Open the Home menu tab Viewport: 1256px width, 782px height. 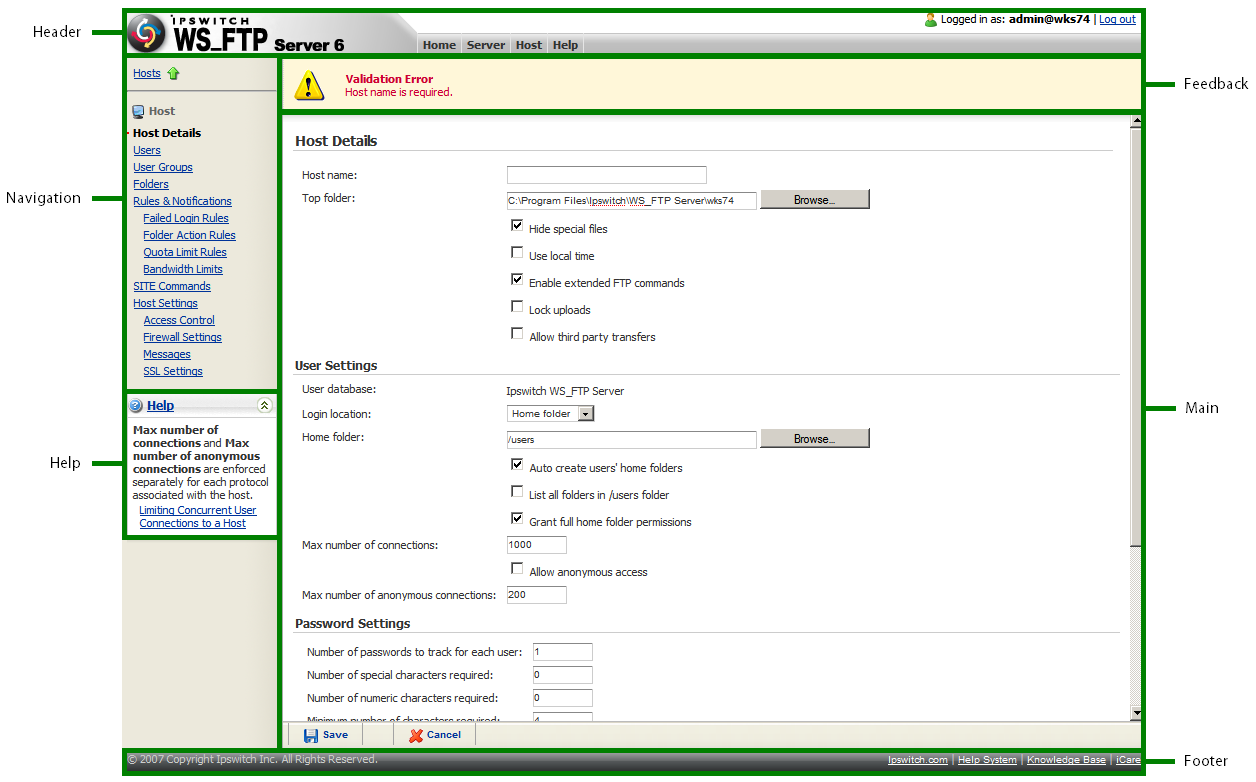(439, 45)
